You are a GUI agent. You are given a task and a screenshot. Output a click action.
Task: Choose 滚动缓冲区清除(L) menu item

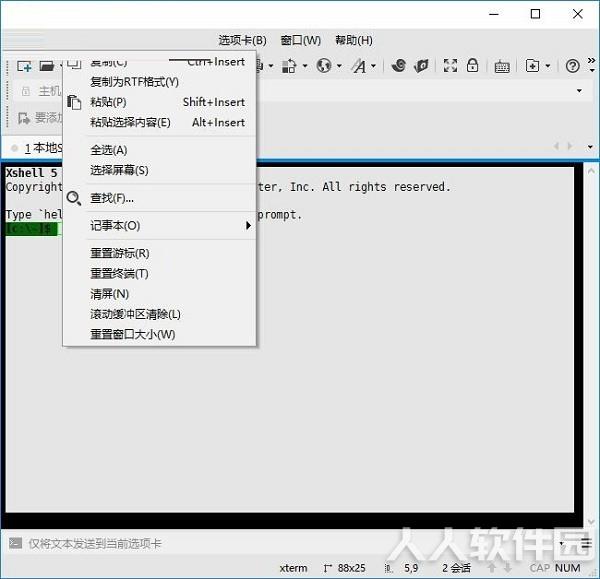tap(160, 314)
